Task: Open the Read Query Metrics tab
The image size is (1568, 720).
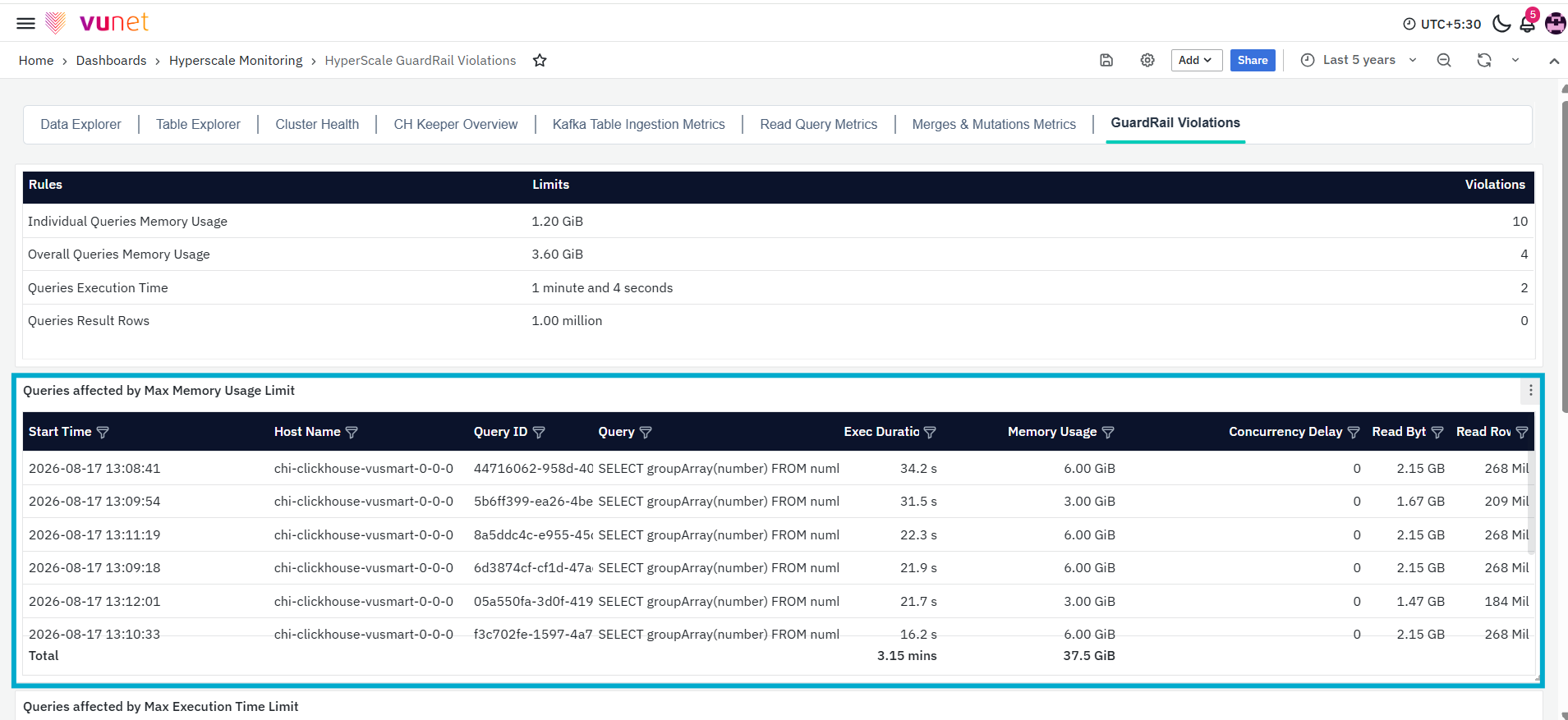Action: coord(819,124)
